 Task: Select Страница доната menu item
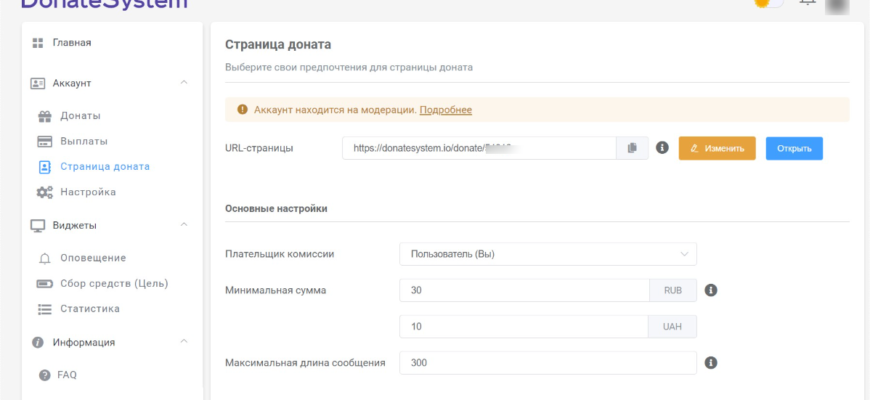[x=105, y=166]
